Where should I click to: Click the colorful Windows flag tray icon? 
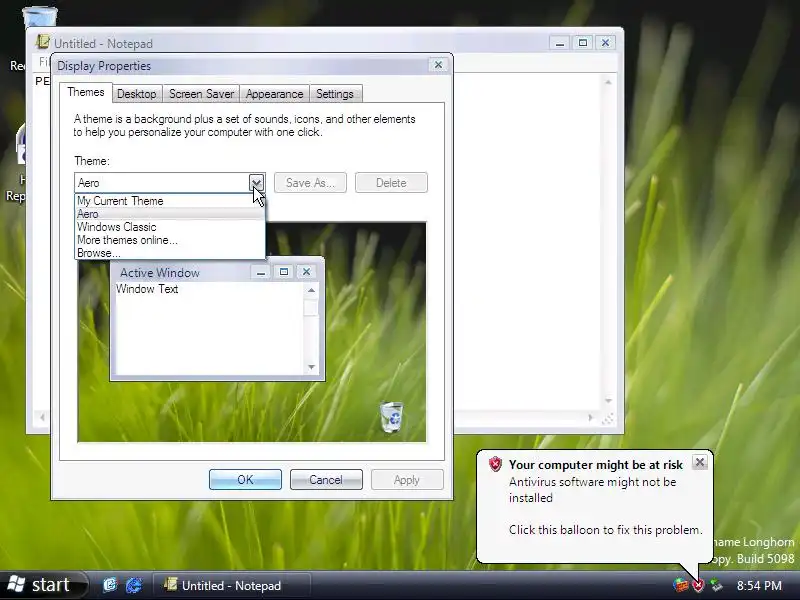(680, 585)
